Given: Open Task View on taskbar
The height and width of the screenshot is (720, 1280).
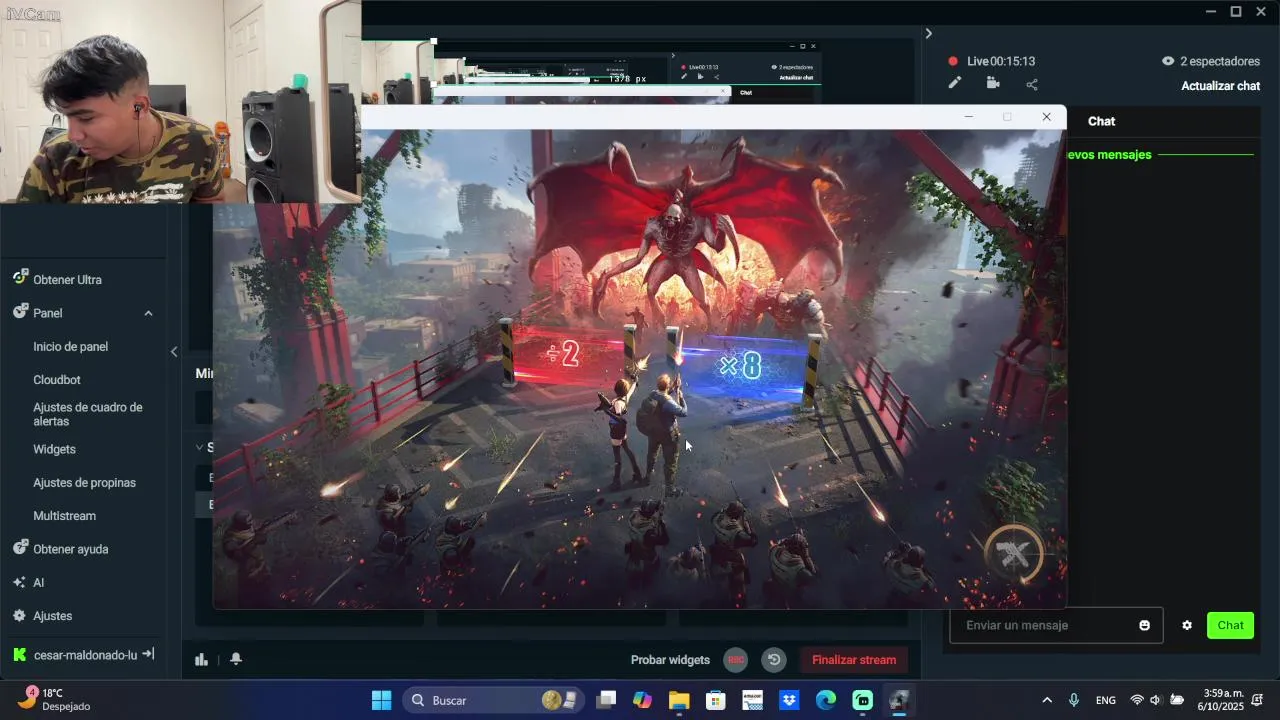Looking at the screenshot, I should coord(606,700).
